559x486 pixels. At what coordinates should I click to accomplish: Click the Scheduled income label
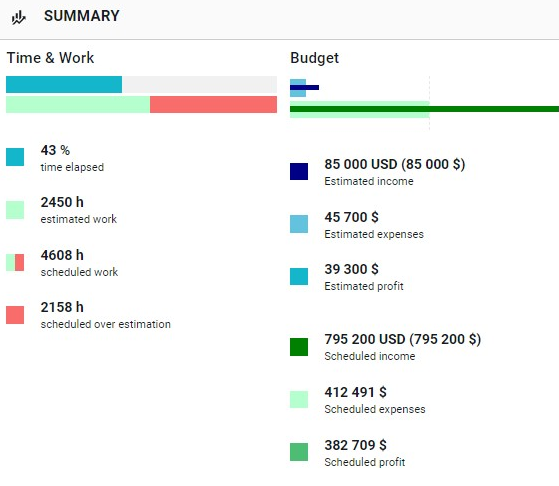pos(370,356)
